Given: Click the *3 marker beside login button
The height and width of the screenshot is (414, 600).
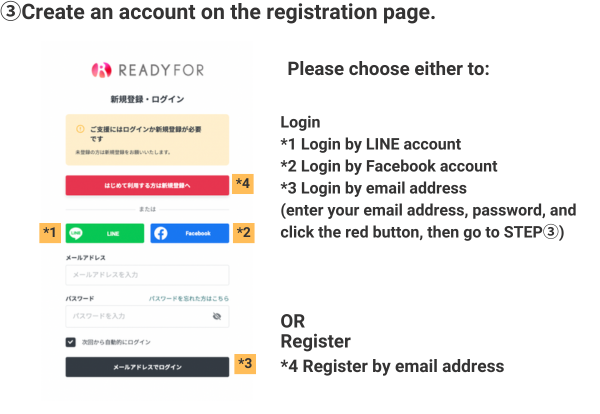Looking at the screenshot, I should click(245, 364).
